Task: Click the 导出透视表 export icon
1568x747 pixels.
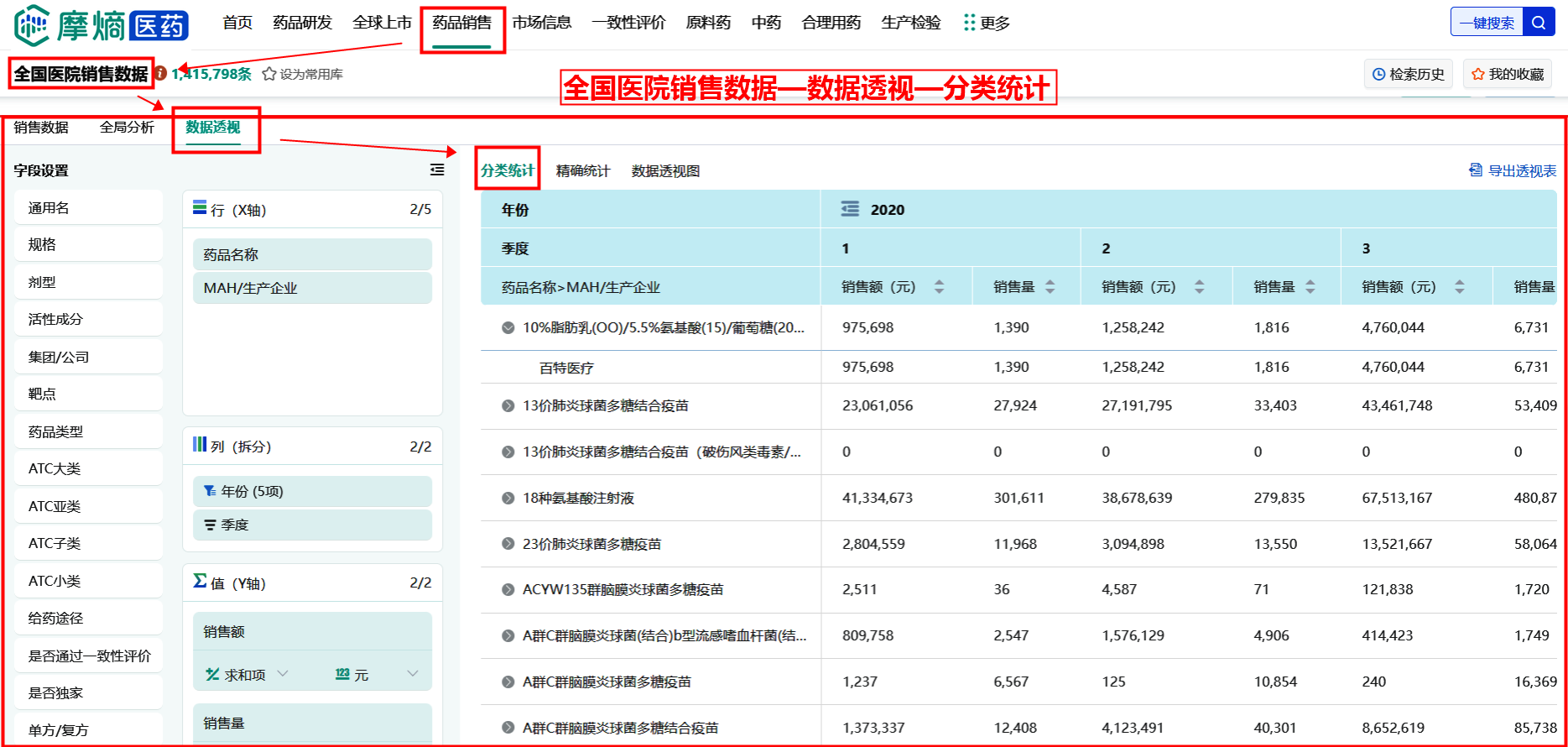Action: (1476, 170)
